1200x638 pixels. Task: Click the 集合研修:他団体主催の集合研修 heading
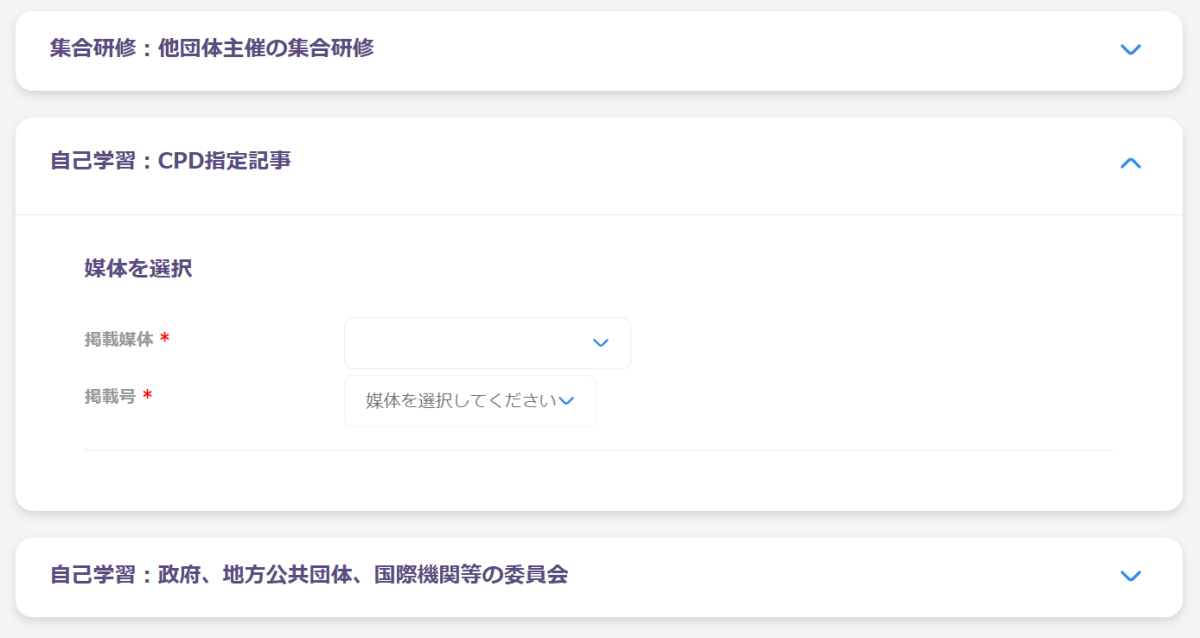click(x=212, y=48)
